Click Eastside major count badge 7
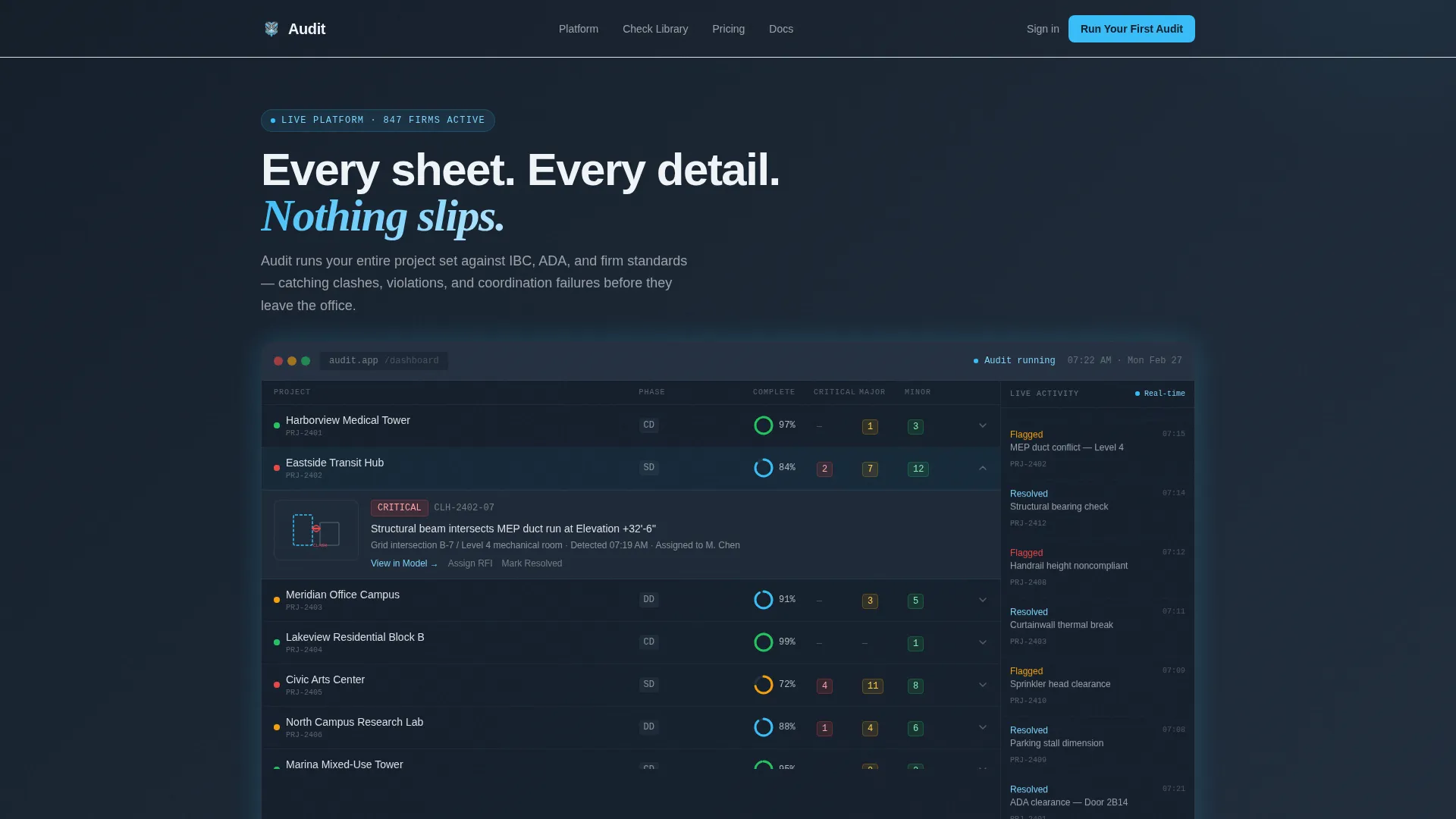 click(870, 469)
